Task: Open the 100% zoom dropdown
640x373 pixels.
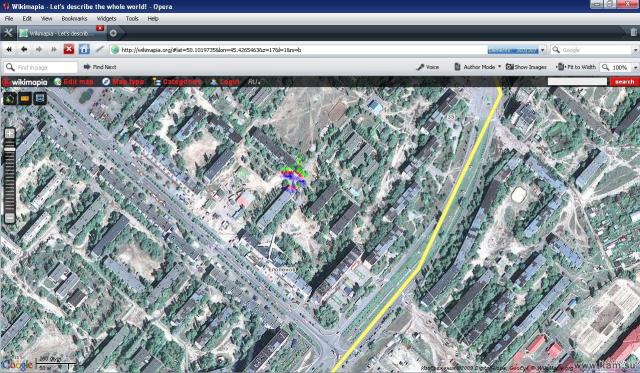Action: tap(635, 67)
